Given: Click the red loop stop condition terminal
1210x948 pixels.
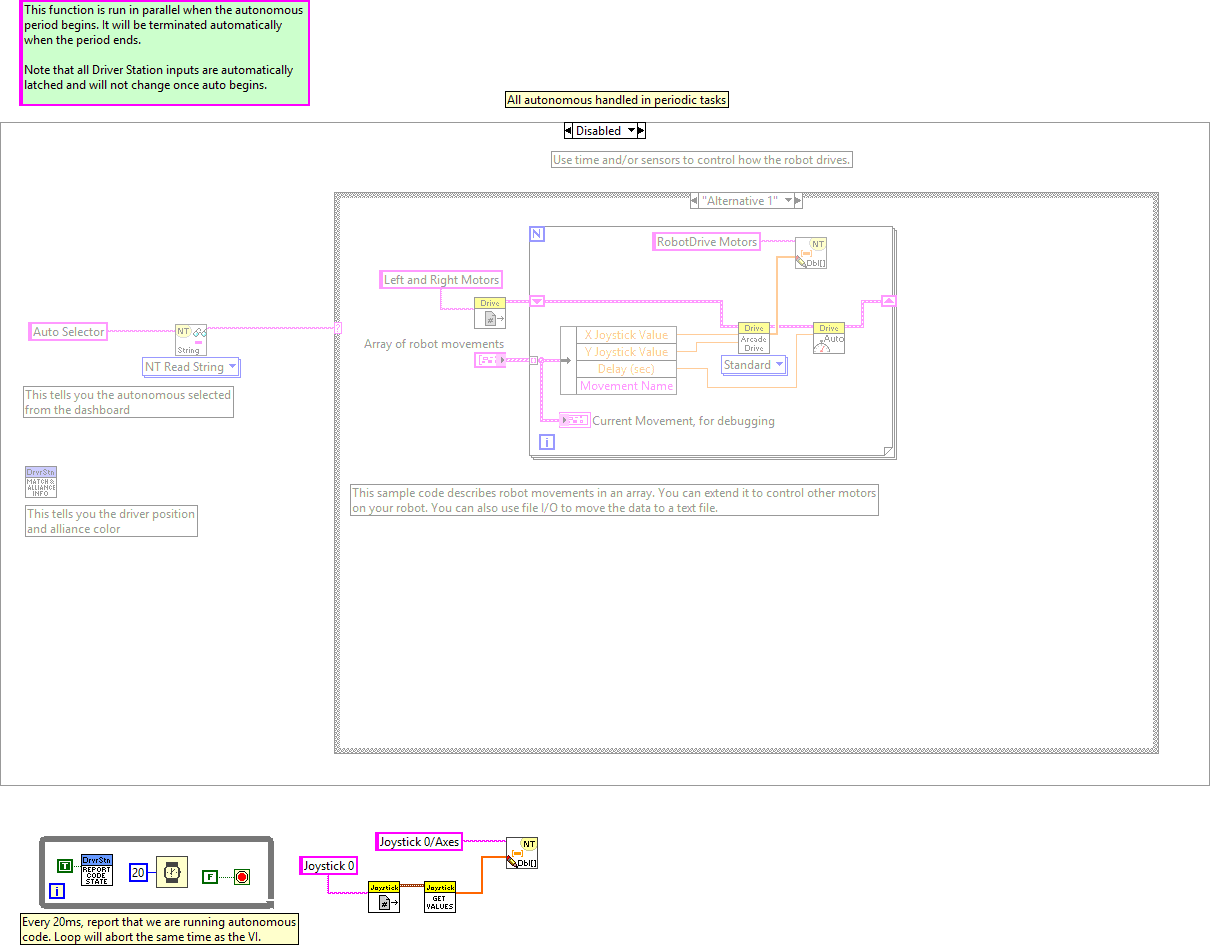Looking at the screenshot, I should click(x=241, y=877).
